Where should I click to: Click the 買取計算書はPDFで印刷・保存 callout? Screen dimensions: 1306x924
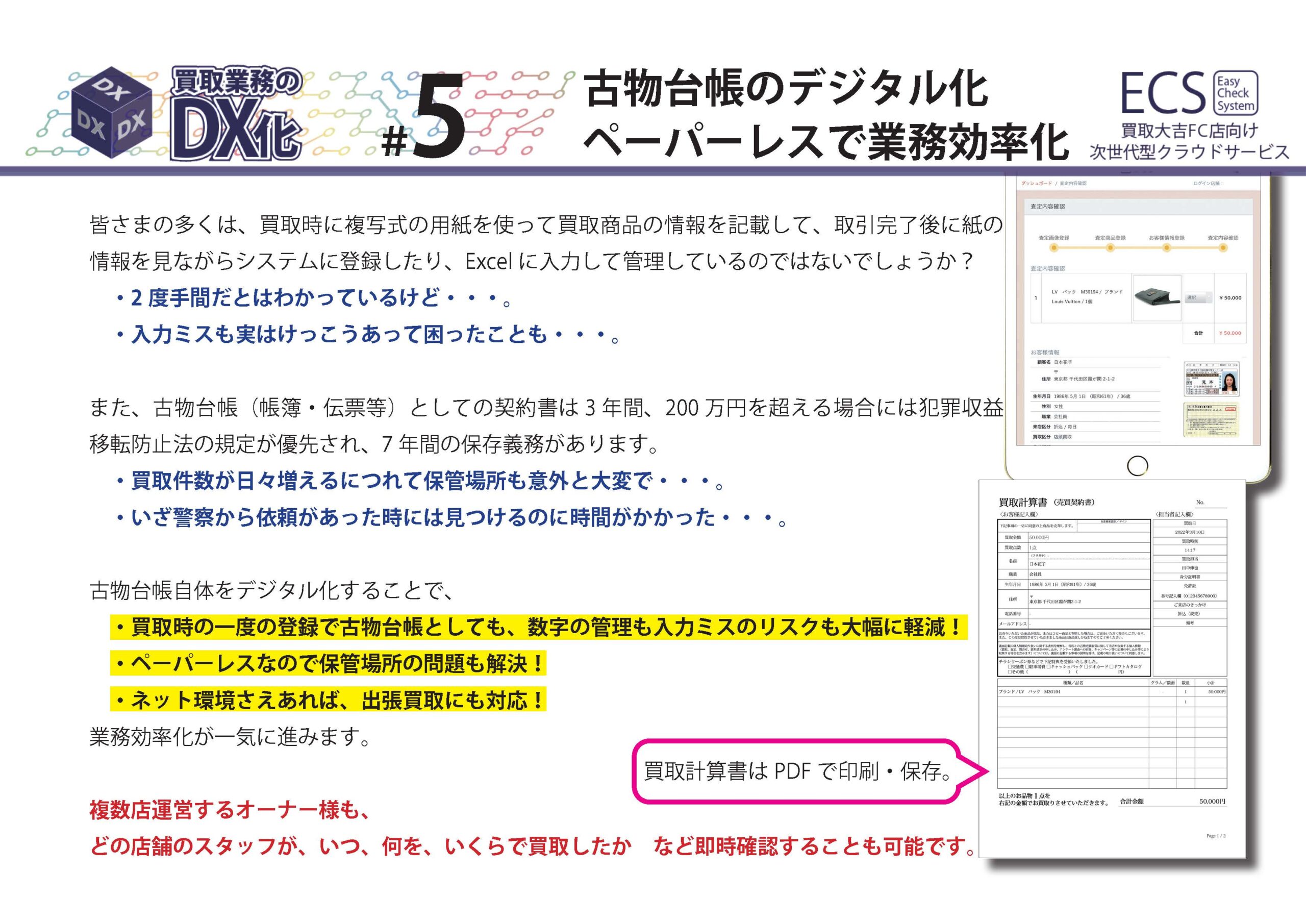click(796, 771)
